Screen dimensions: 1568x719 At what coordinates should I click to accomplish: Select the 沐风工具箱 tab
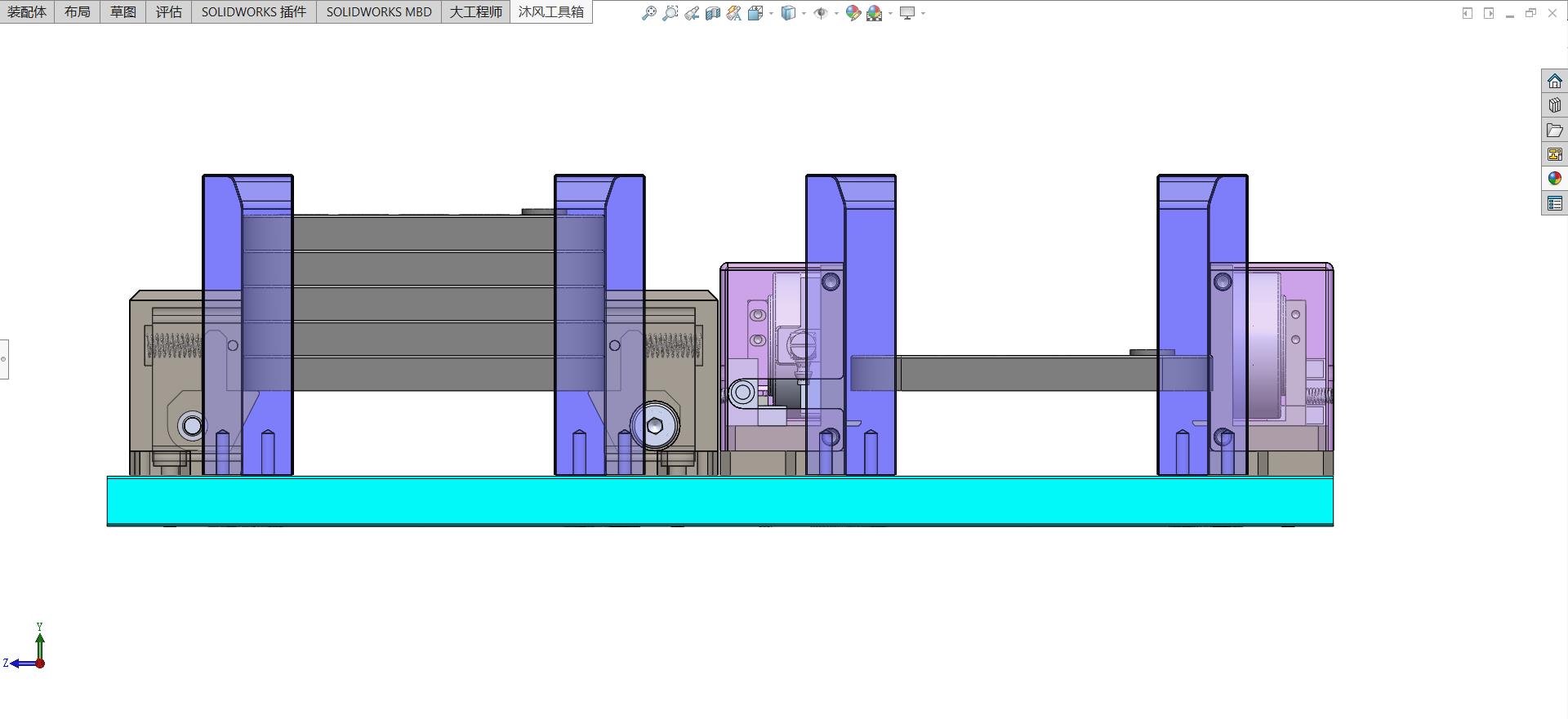tap(551, 11)
